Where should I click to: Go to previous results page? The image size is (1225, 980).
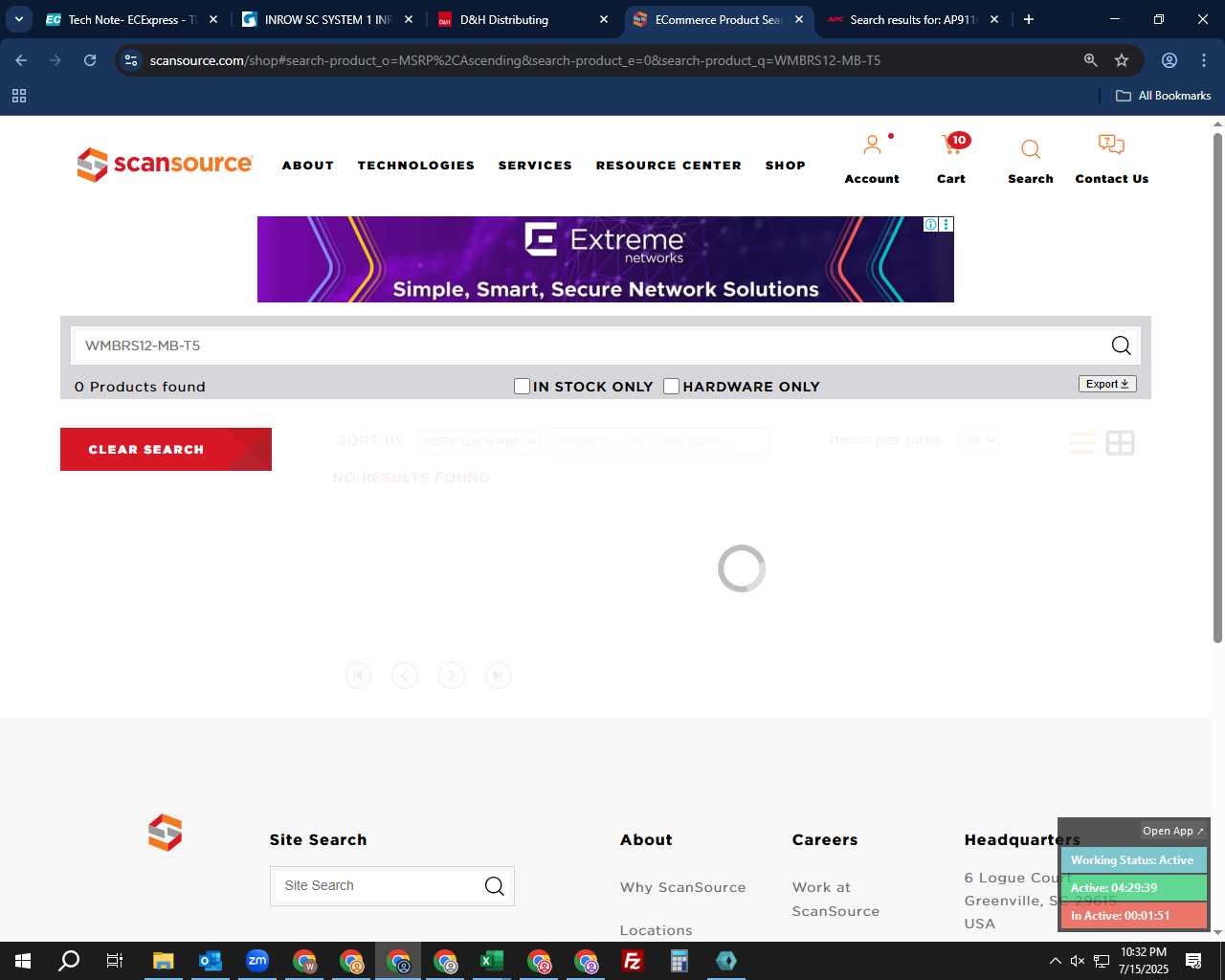pyautogui.click(x=405, y=676)
